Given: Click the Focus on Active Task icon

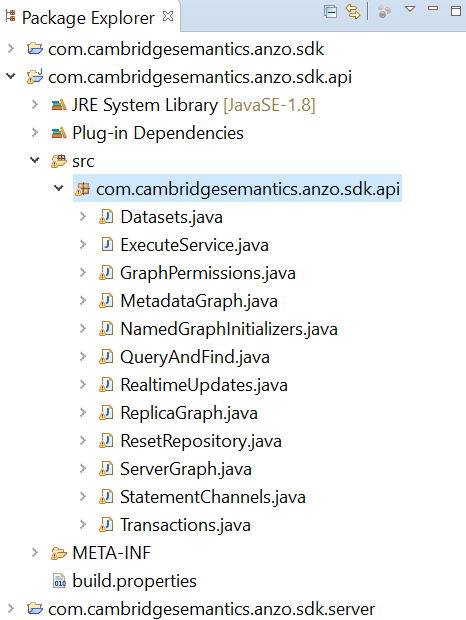Looking at the screenshot, I should 384,11.
